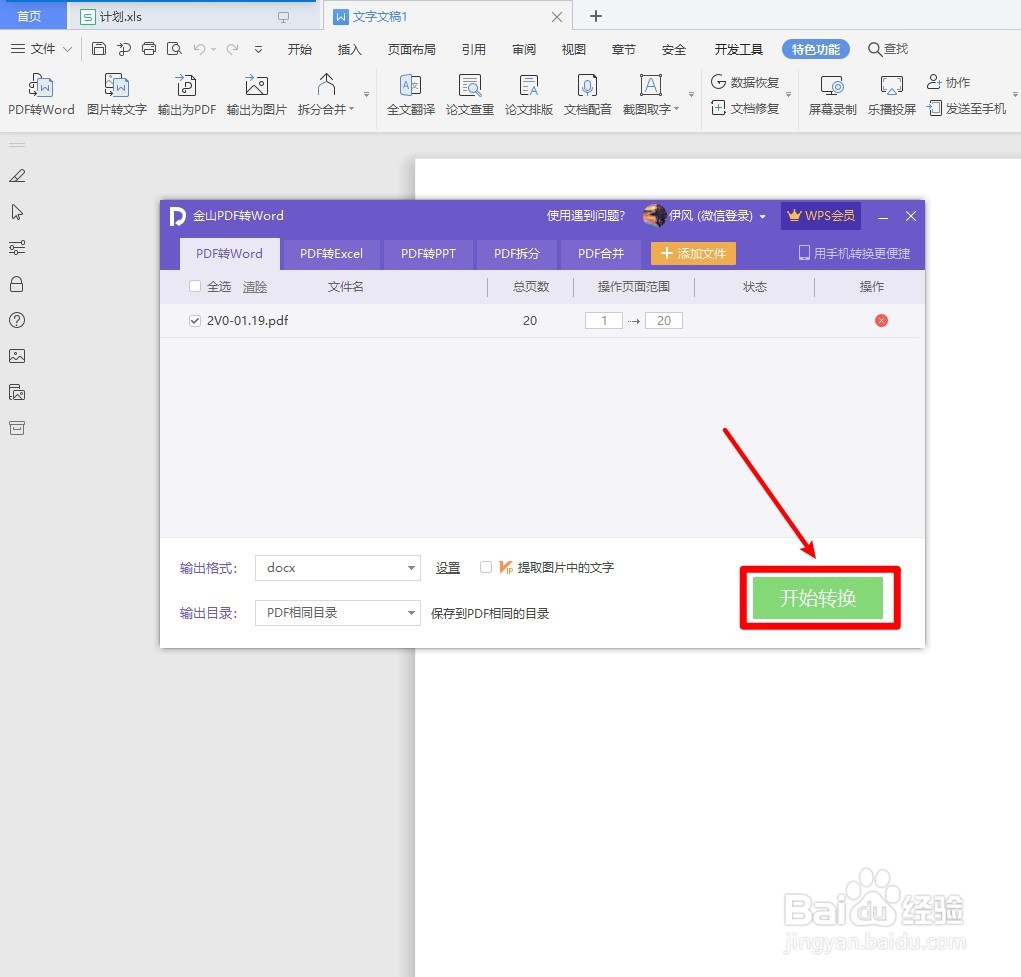Switch to PDF合并 tab

coord(600,254)
